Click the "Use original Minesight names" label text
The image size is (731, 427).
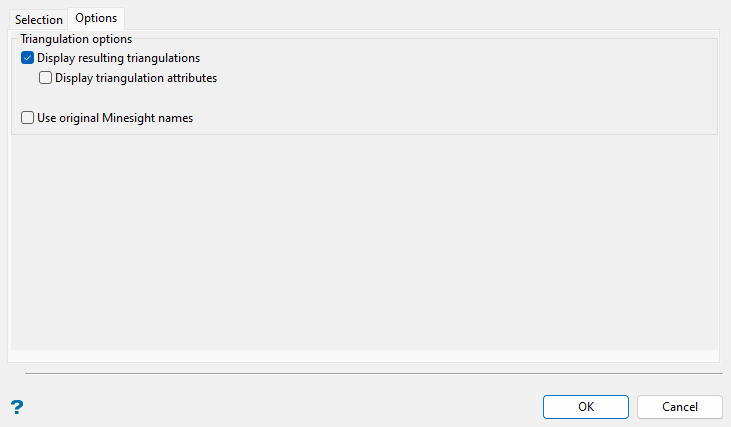pos(114,118)
